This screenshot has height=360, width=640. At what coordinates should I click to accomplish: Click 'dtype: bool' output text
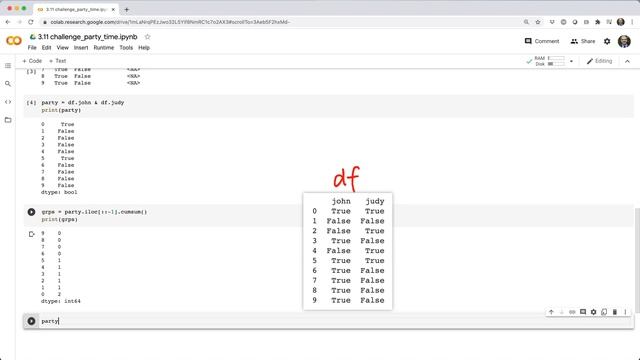click(x=59, y=192)
